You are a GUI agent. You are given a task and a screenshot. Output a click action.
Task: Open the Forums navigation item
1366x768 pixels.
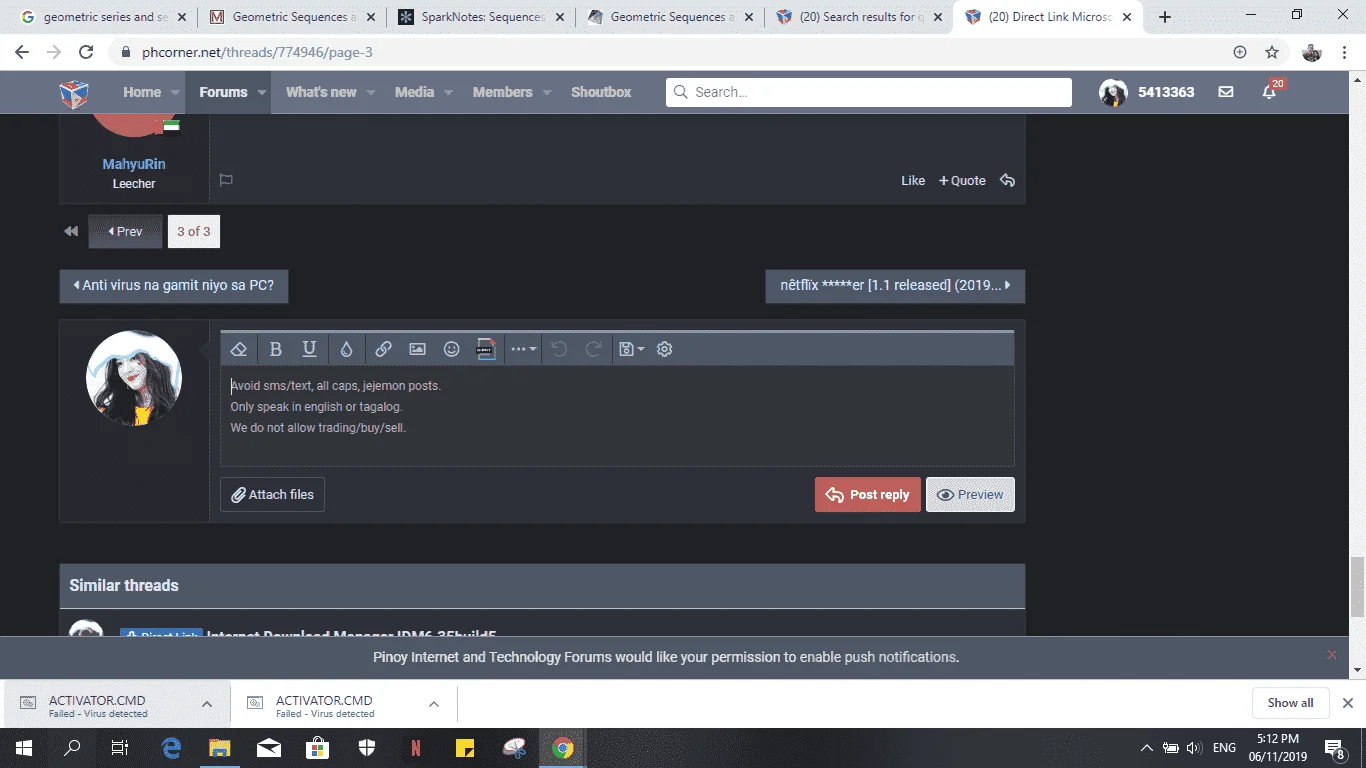tap(223, 92)
